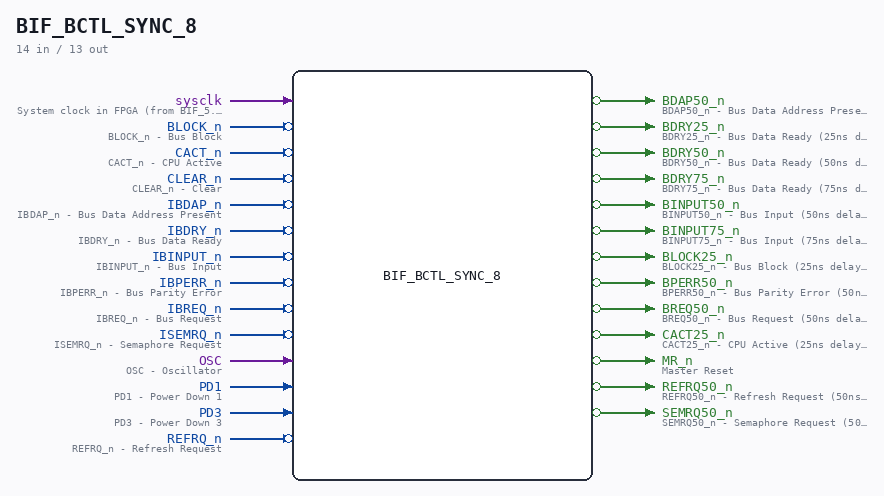Click 'IBREQ_n - Bus Request' description
Screen dimensions: 884x496
tap(159, 318)
